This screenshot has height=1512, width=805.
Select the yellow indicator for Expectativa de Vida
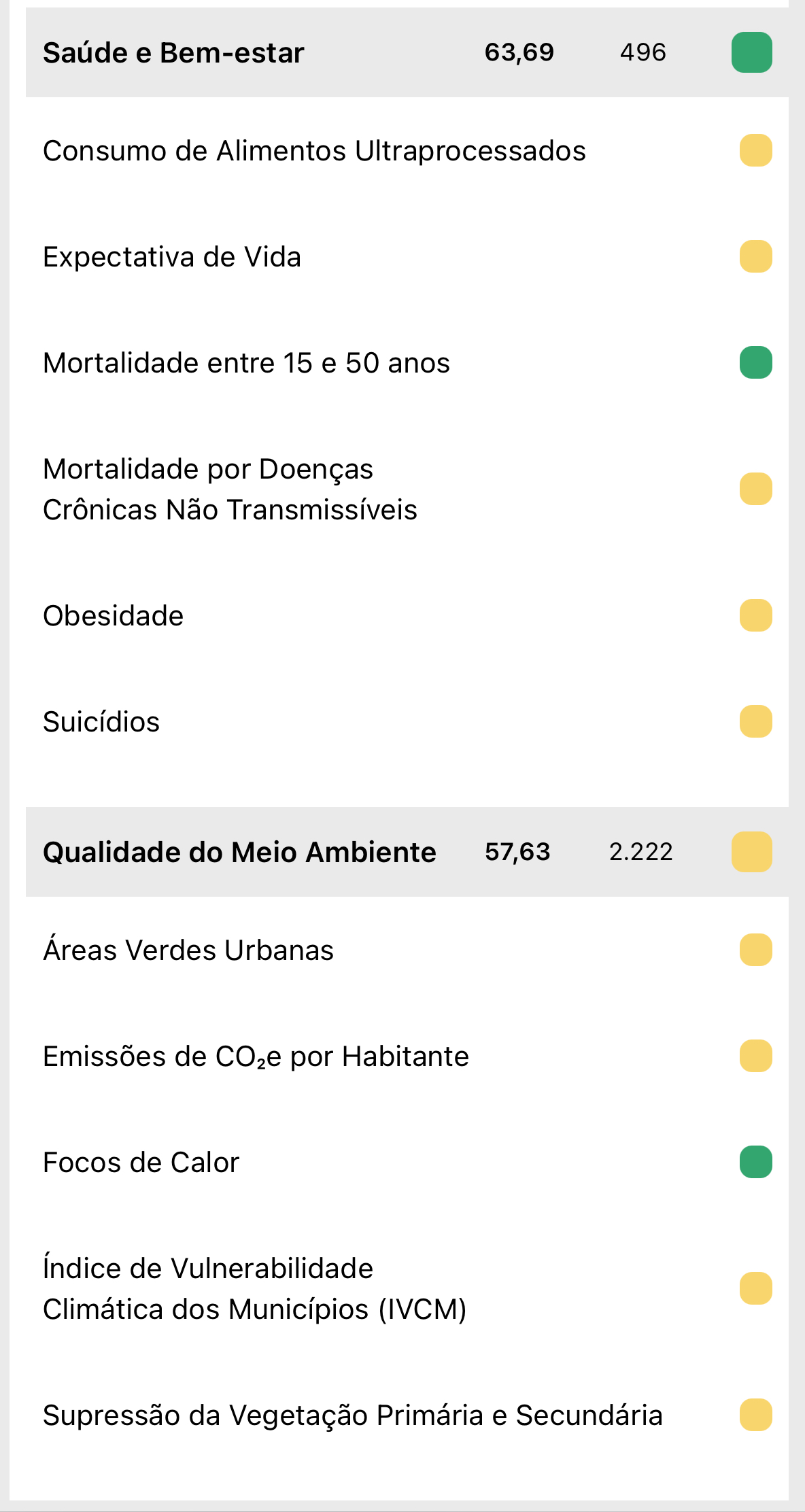click(755, 256)
